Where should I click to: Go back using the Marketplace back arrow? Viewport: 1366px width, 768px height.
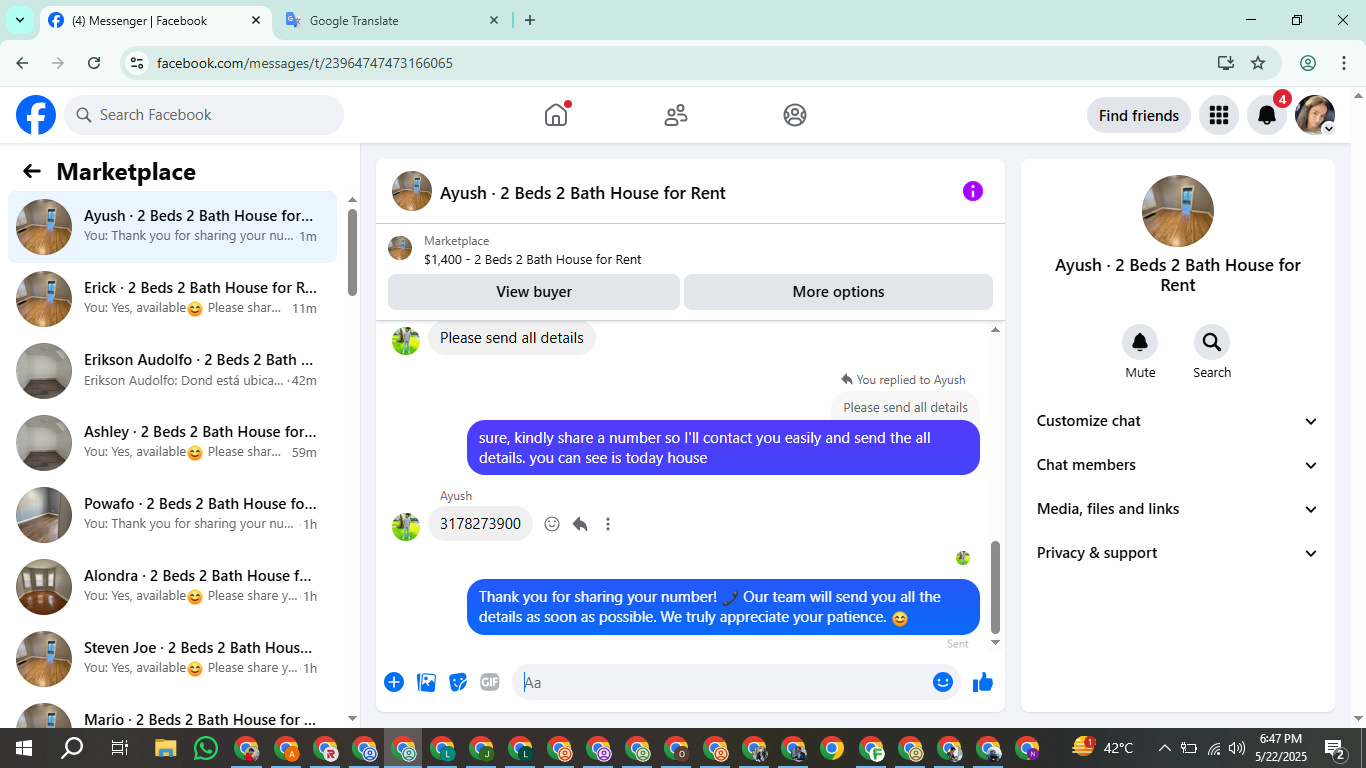coord(32,171)
